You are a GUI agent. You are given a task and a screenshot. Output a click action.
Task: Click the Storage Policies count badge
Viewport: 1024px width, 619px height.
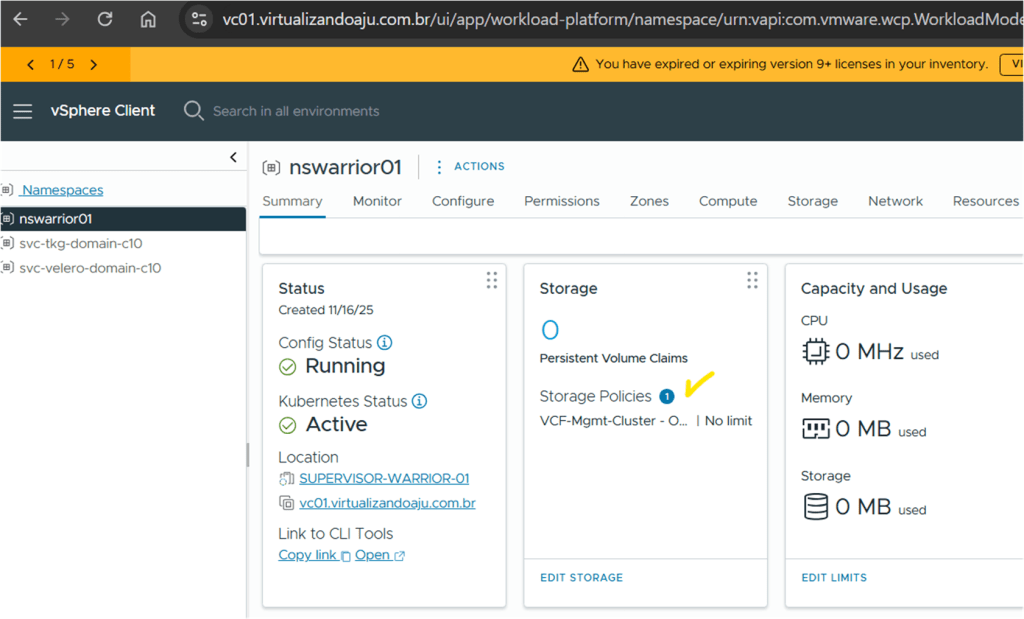click(667, 397)
